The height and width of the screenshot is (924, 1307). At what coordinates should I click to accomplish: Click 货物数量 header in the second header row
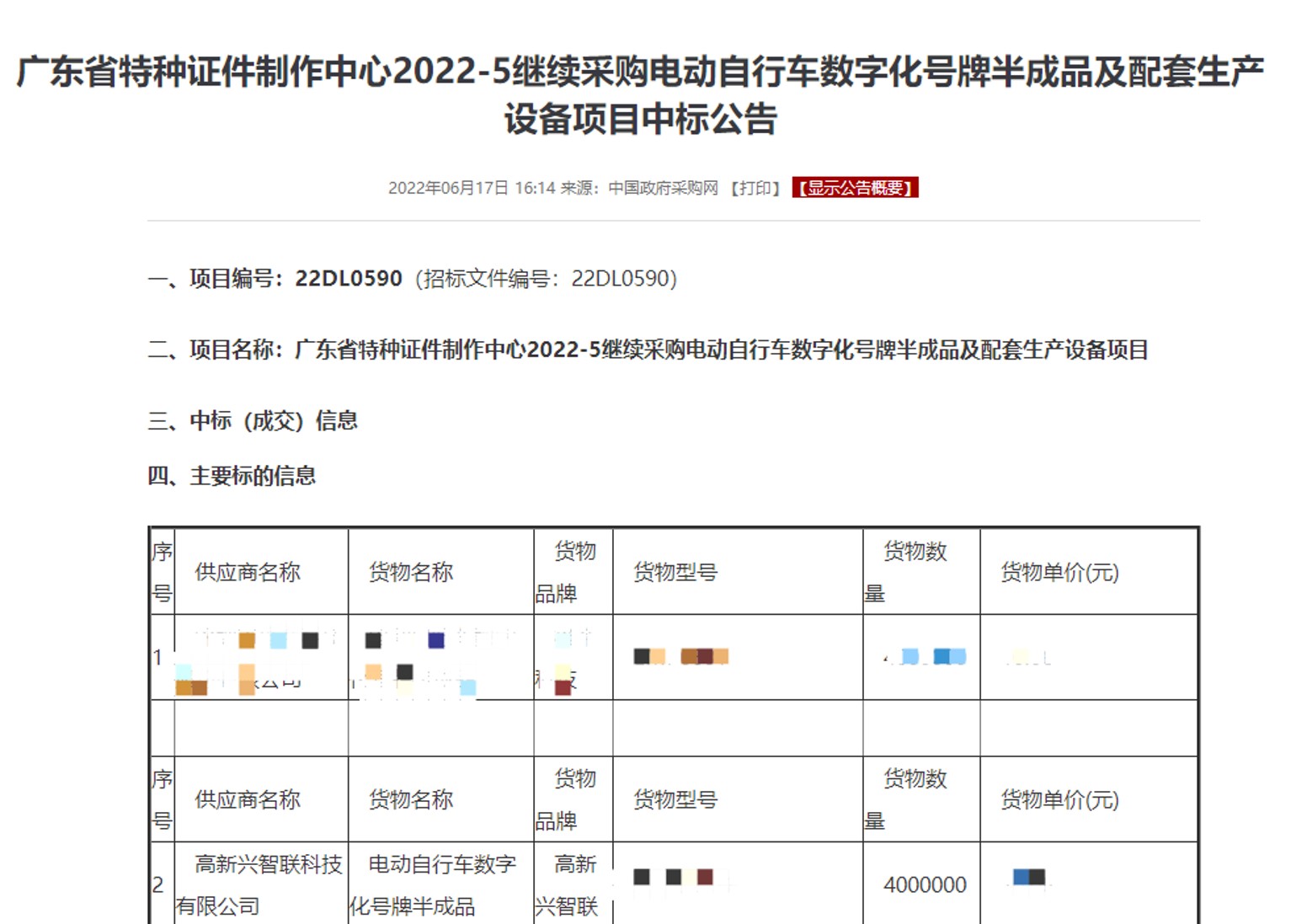pos(915,798)
